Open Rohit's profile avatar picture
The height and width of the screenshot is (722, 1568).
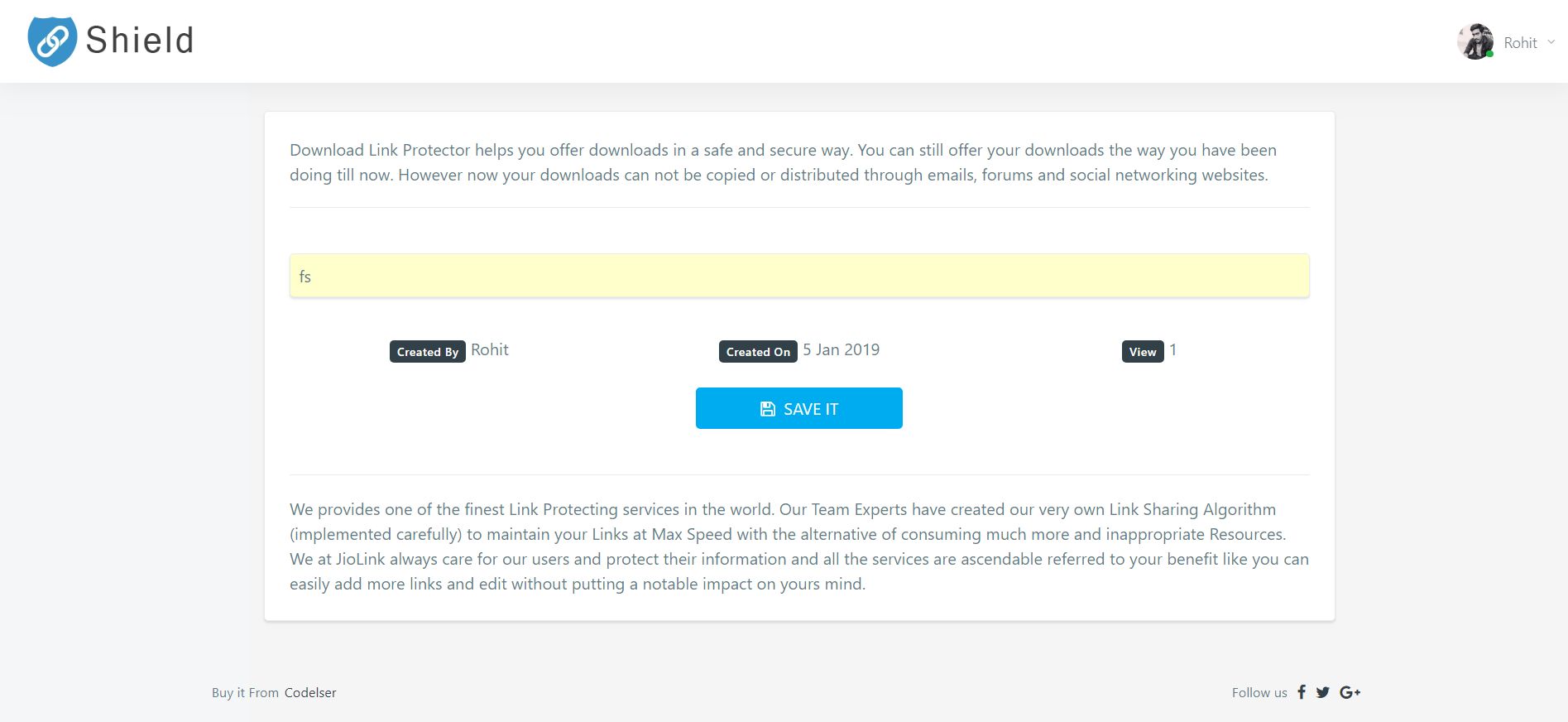[1474, 42]
